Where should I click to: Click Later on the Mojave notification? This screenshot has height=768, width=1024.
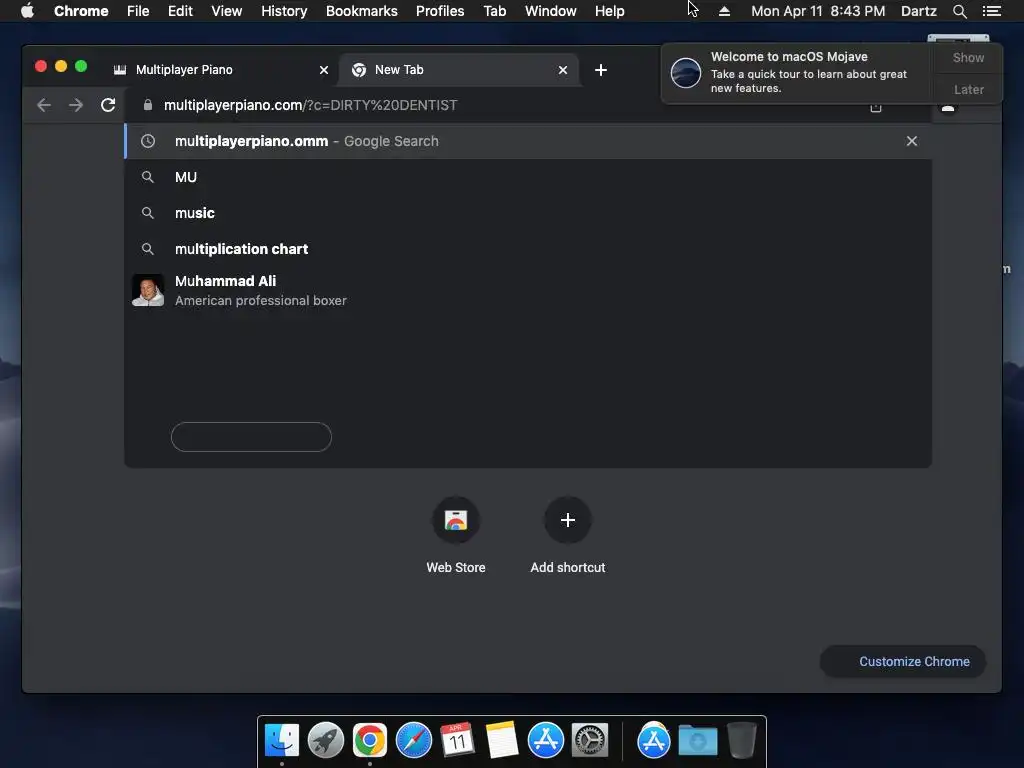coord(968,89)
